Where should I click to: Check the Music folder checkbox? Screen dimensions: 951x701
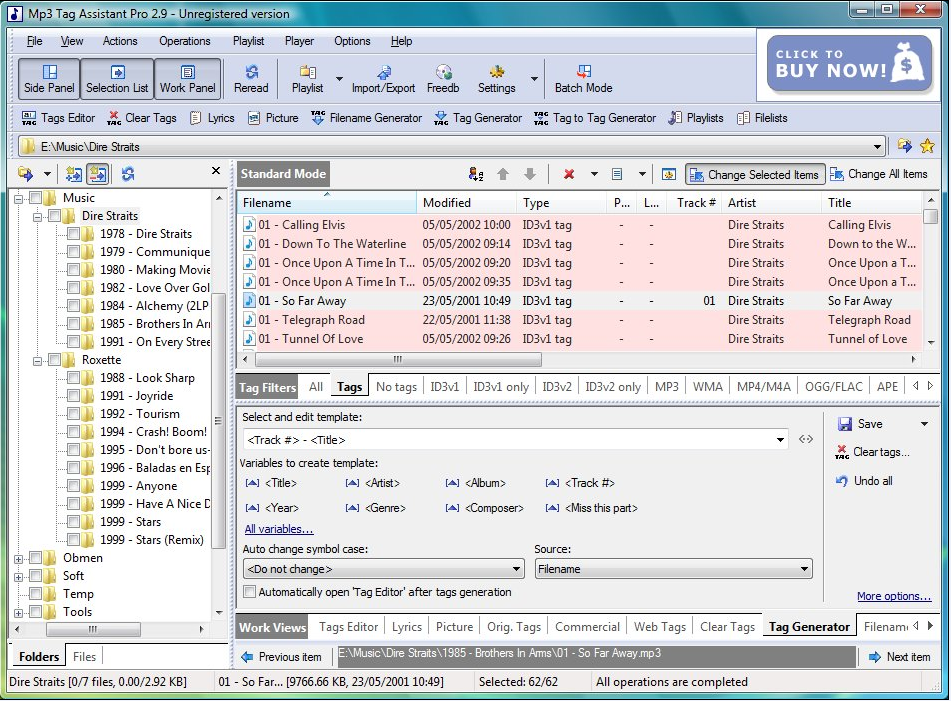36,198
